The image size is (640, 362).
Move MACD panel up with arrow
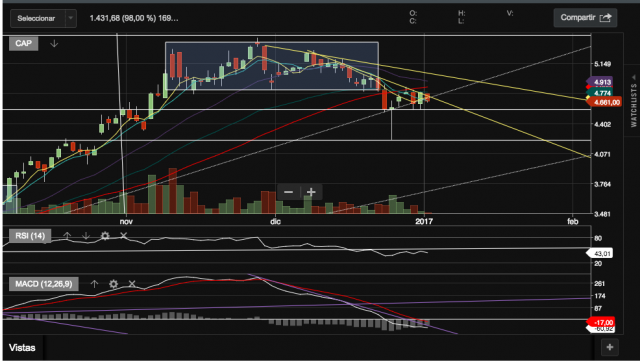94,284
